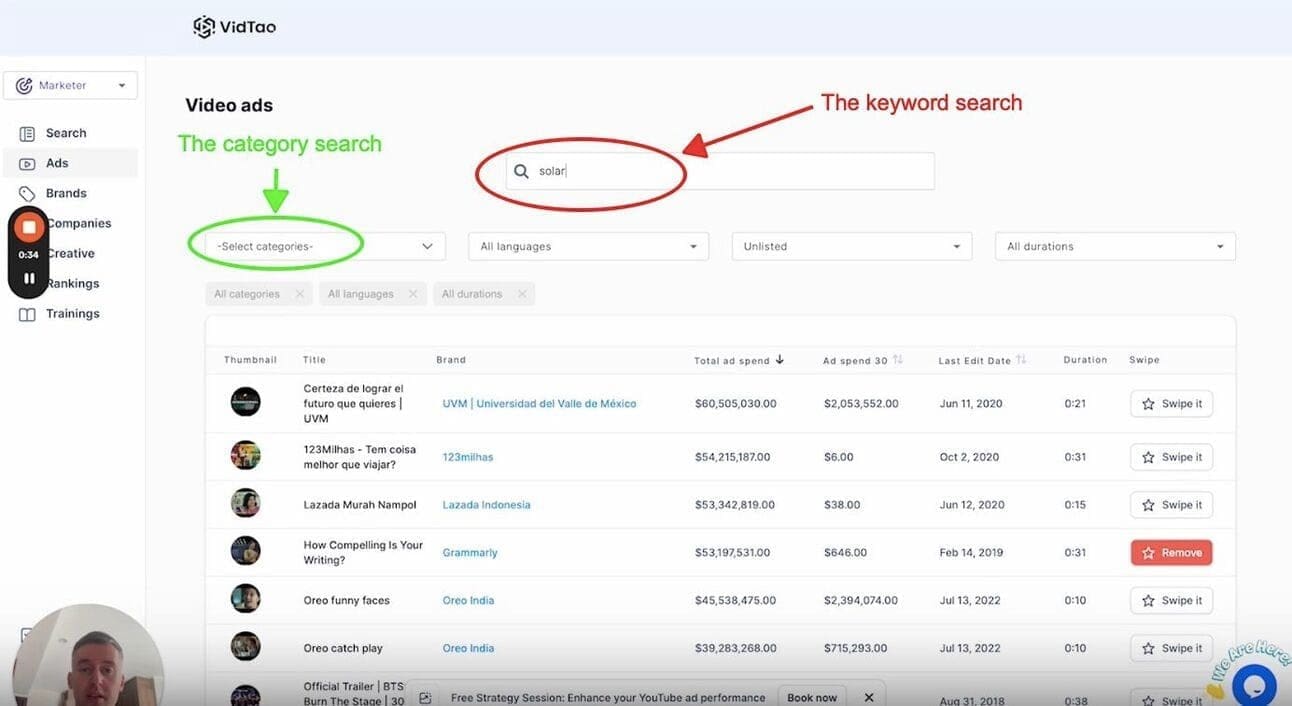This screenshot has width=1292, height=706.
Task: Click the title Oreo funny faces
Action: (x=346, y=601)
